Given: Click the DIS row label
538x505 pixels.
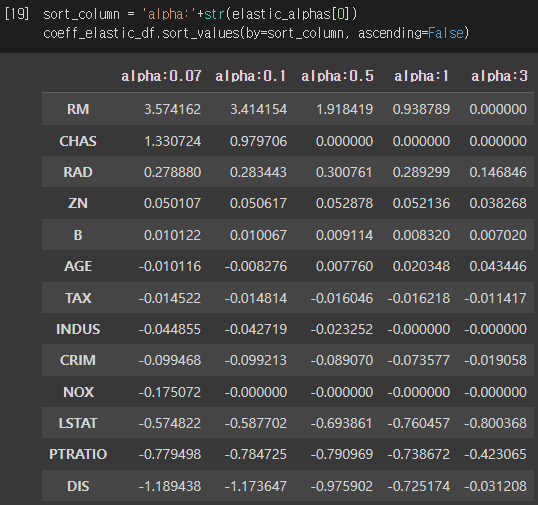Looking at the screenshot, I should 78,486.
